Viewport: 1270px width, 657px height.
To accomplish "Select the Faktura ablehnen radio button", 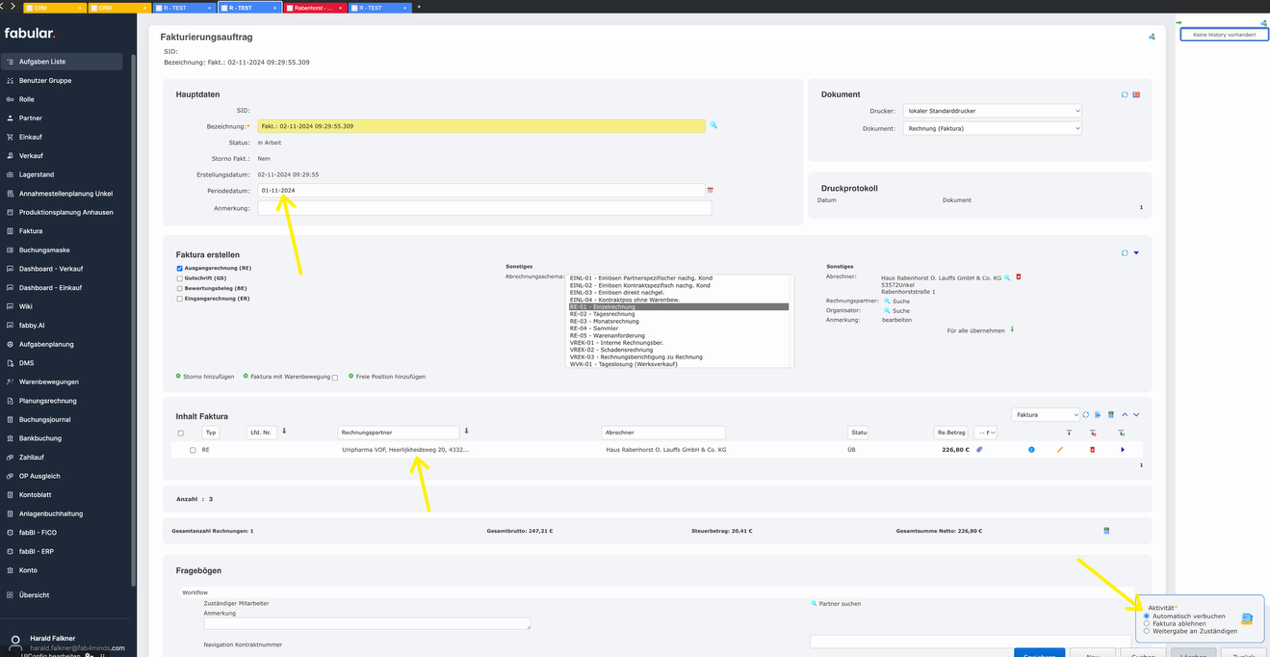I will (1147, 624).
